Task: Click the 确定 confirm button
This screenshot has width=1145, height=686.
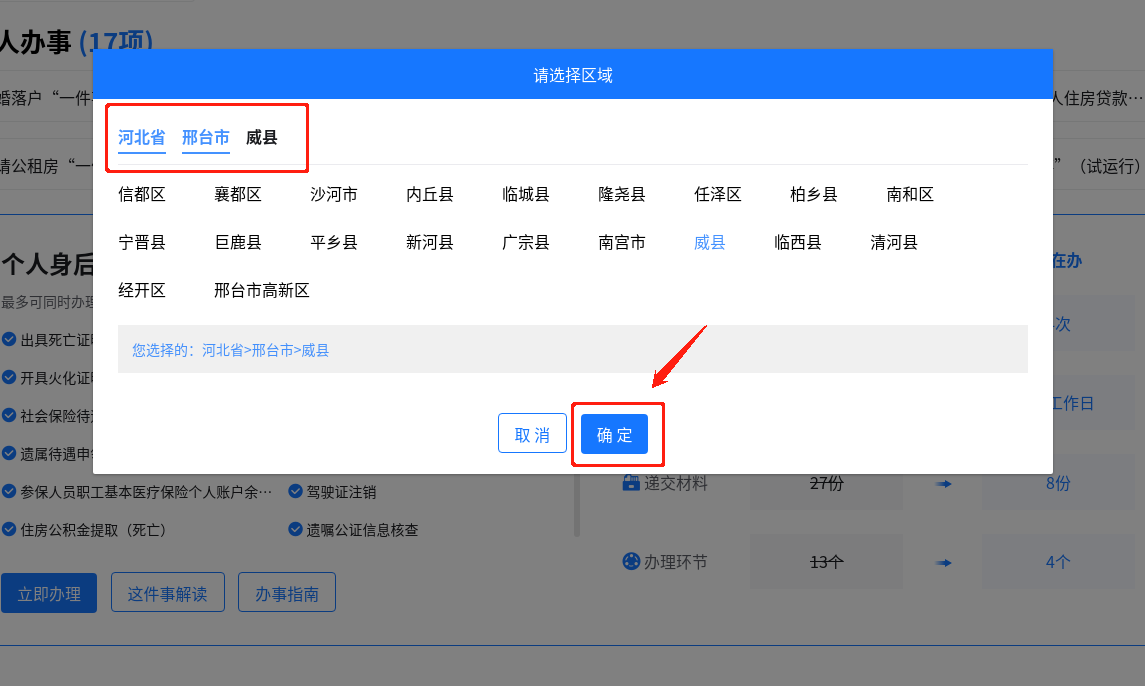Action: pos(614,434)
